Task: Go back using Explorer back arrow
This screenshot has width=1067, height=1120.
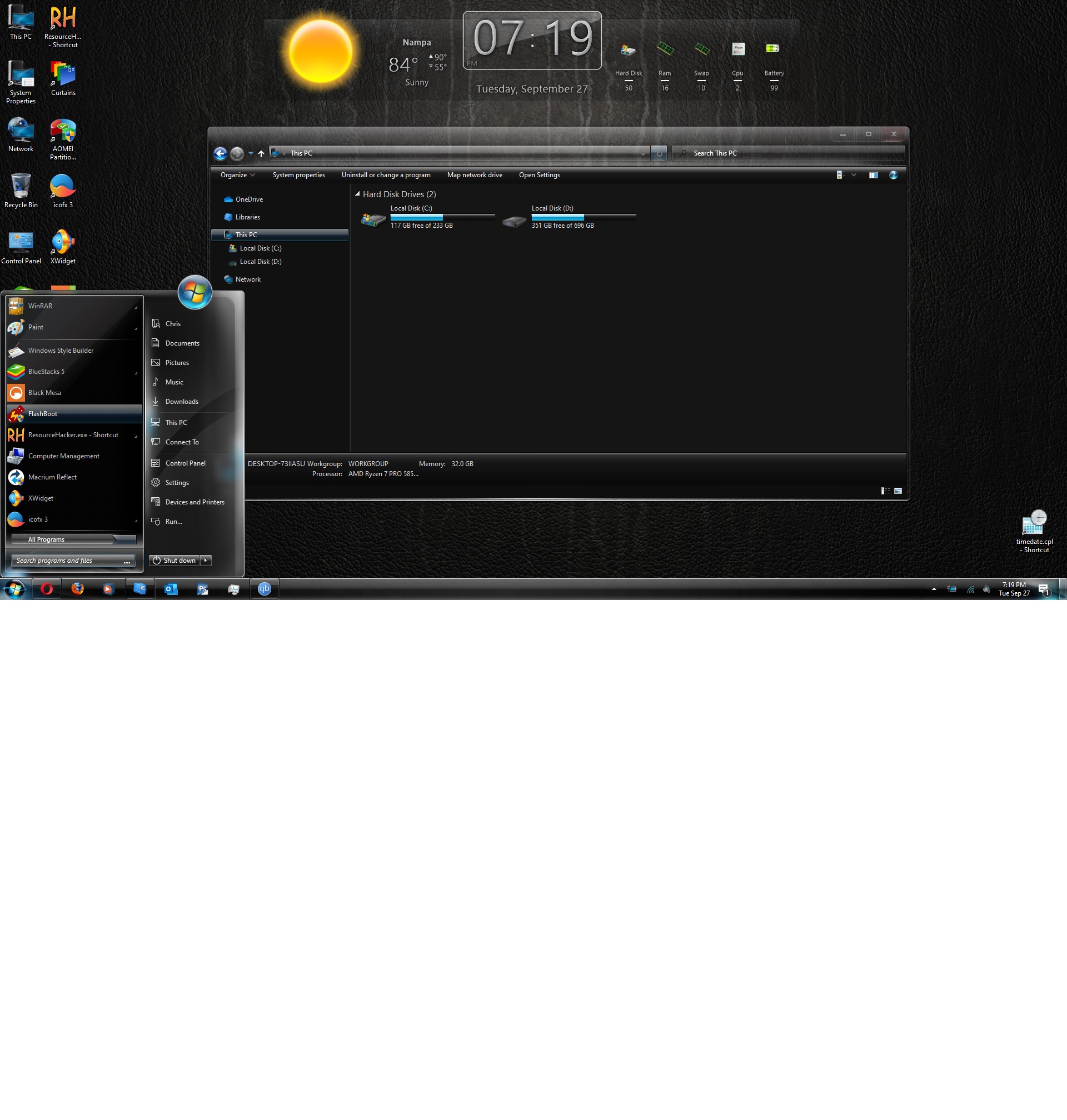Action: [220, 153]
